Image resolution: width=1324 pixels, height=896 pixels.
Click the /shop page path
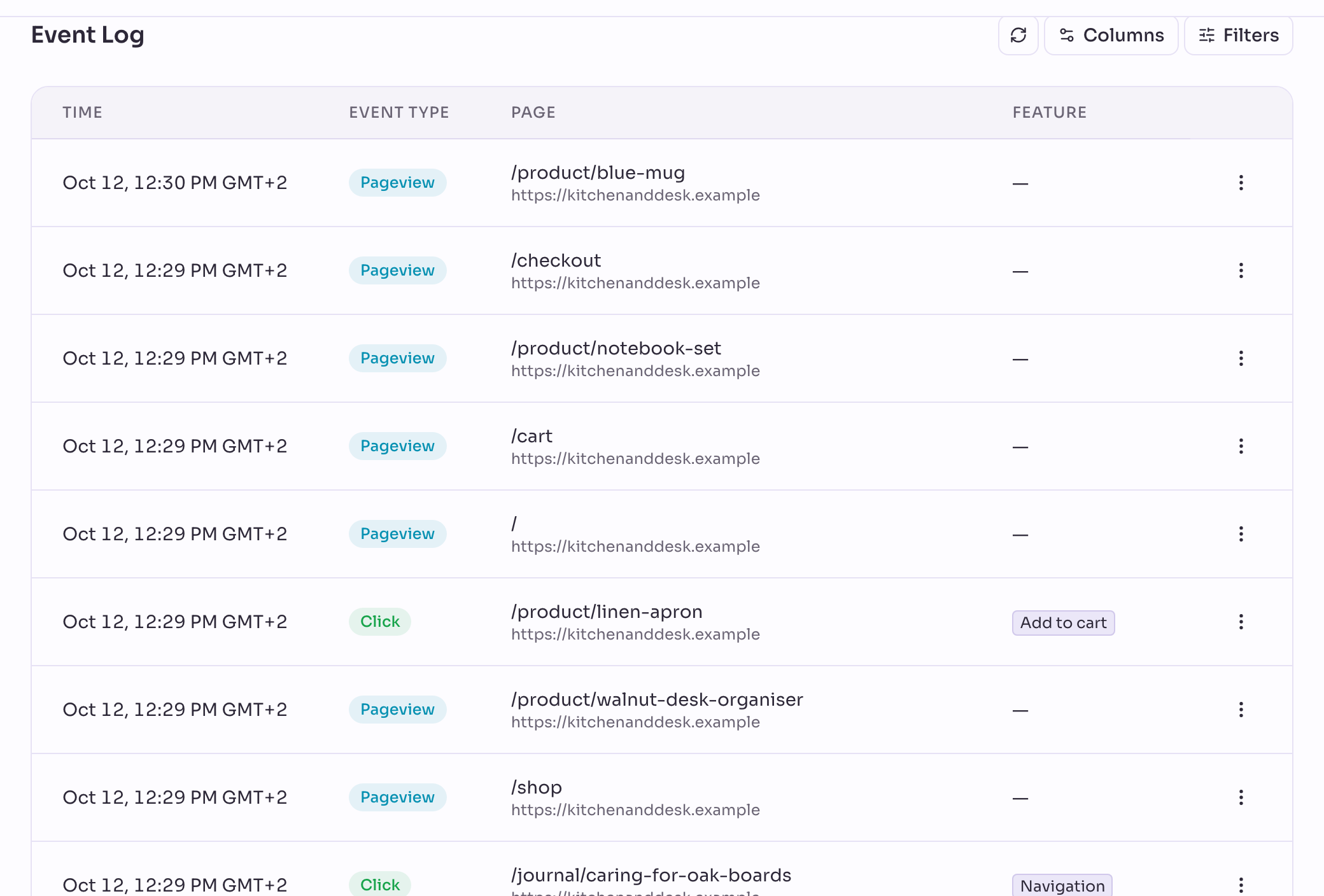coord(537,787)
